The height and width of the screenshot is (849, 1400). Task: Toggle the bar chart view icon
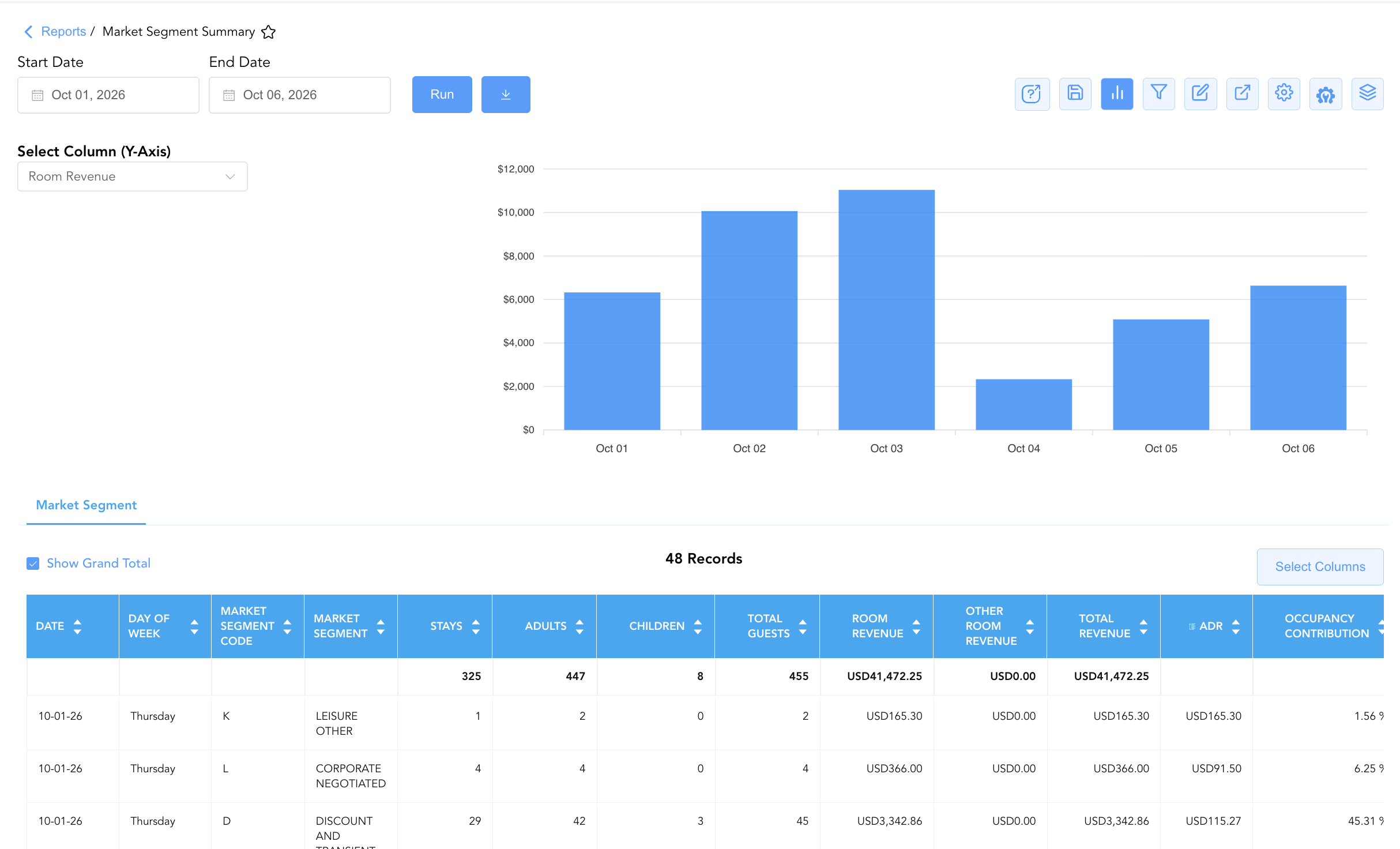(1117, 94)
